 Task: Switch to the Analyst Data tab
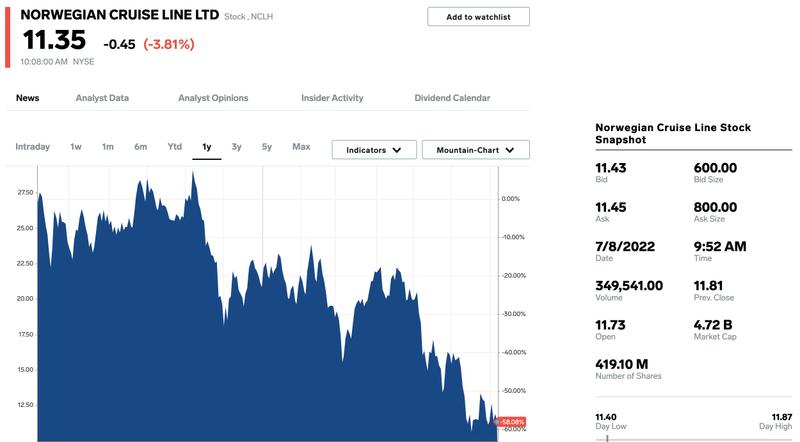click(102, 98)
